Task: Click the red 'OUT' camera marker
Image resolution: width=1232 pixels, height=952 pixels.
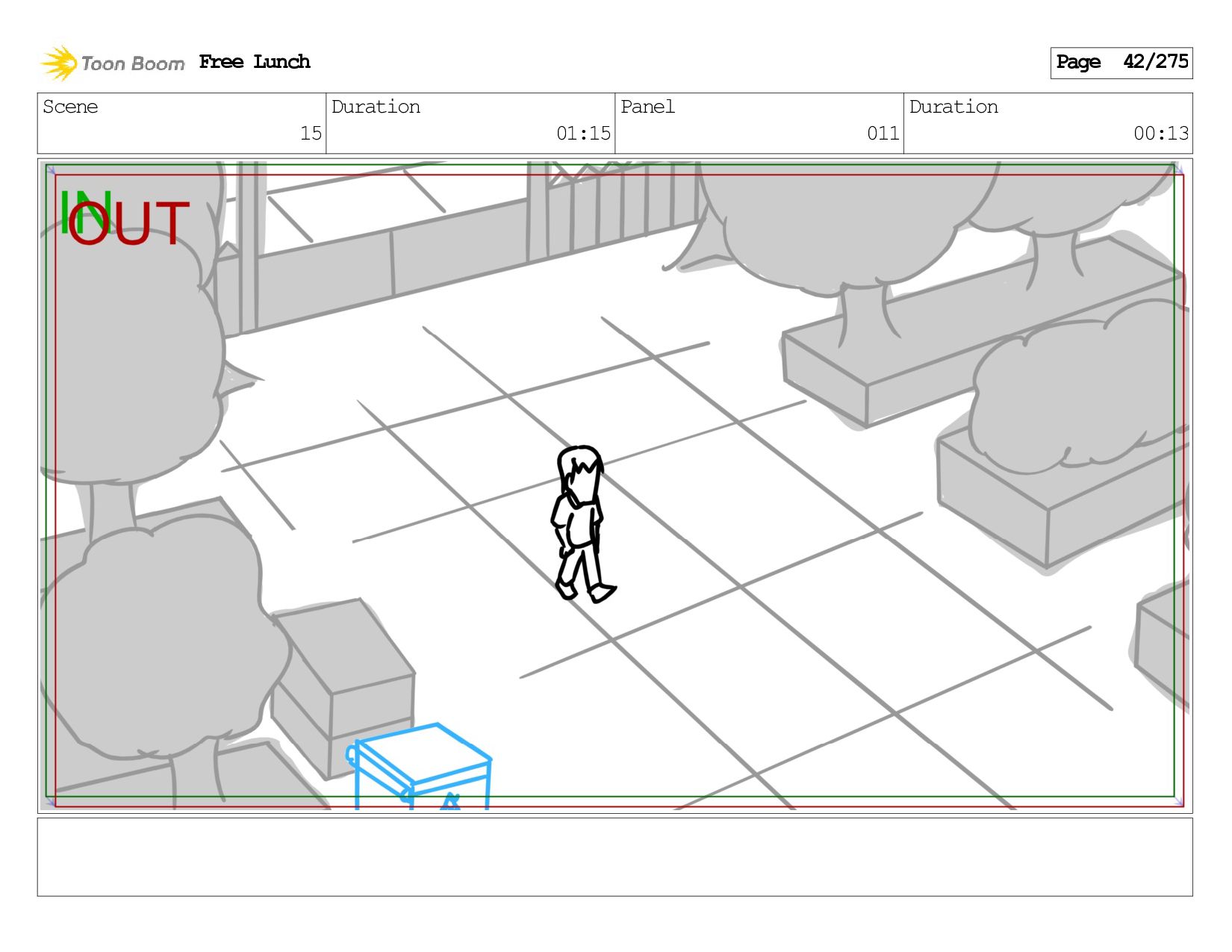Action: [x=128, y=223]
